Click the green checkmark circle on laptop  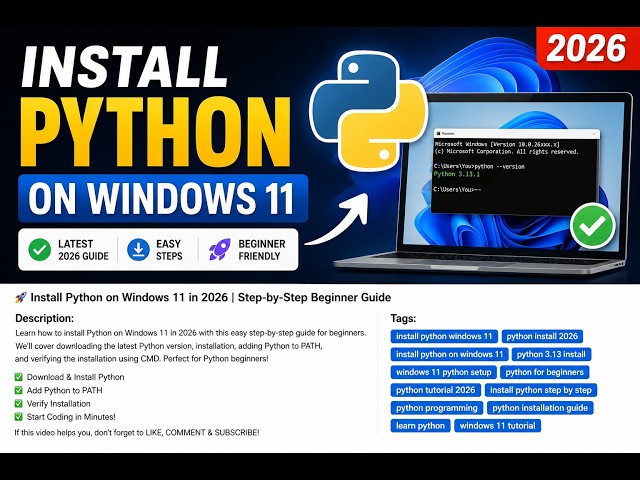click(x=593, y=225)
